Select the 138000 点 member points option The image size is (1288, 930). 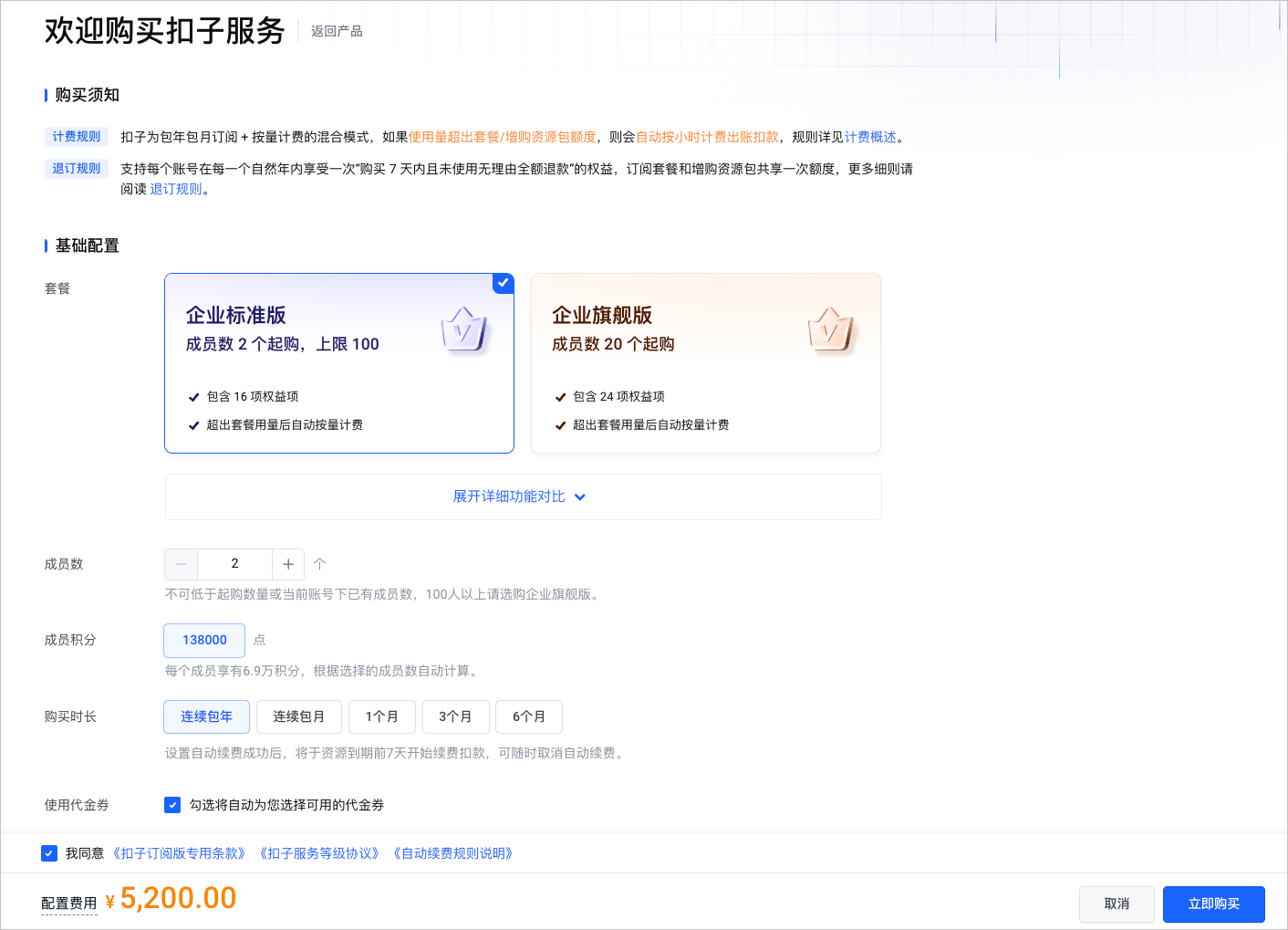coord(203,640)
